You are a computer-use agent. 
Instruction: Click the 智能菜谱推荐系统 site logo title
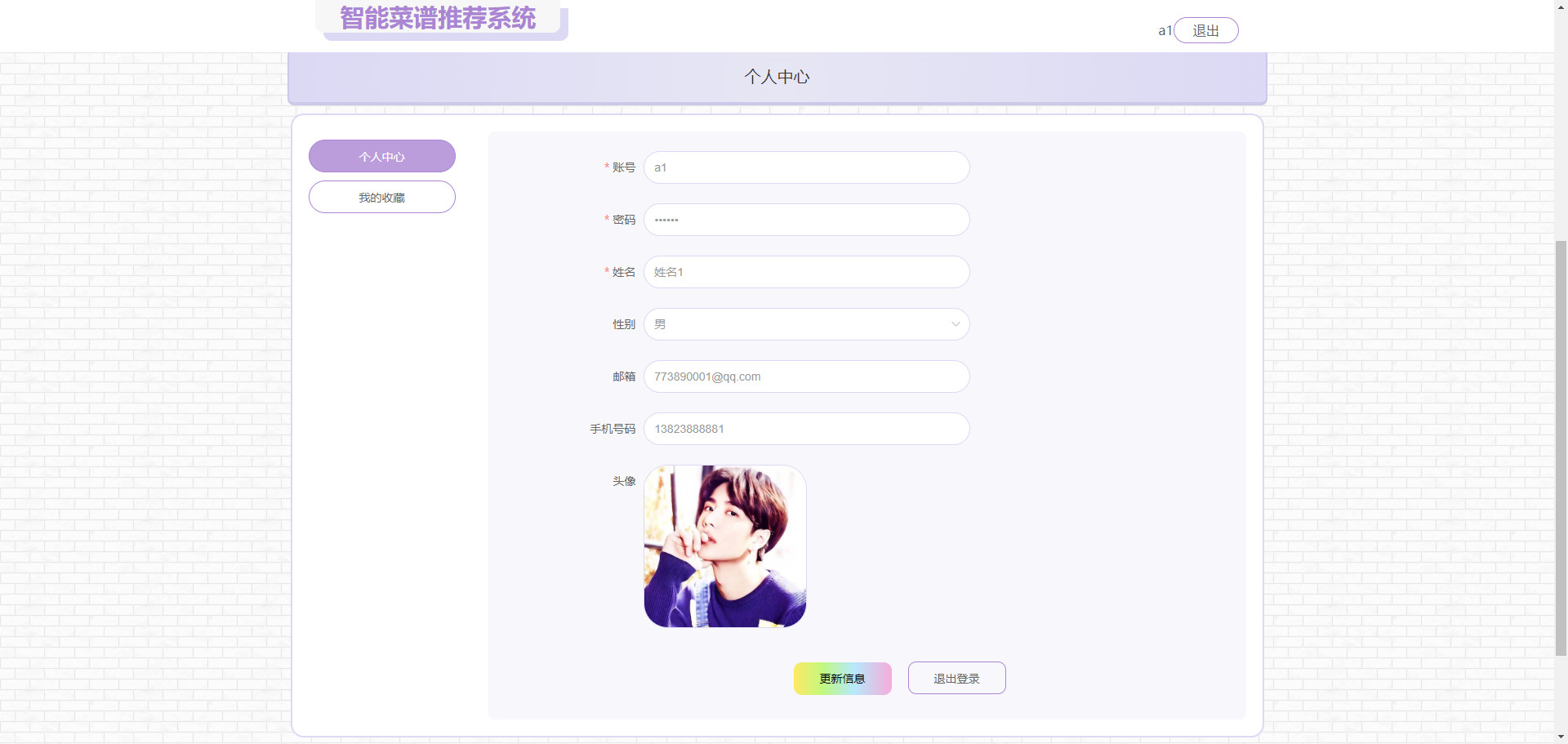pyautogui.click(x=438, y=18)
